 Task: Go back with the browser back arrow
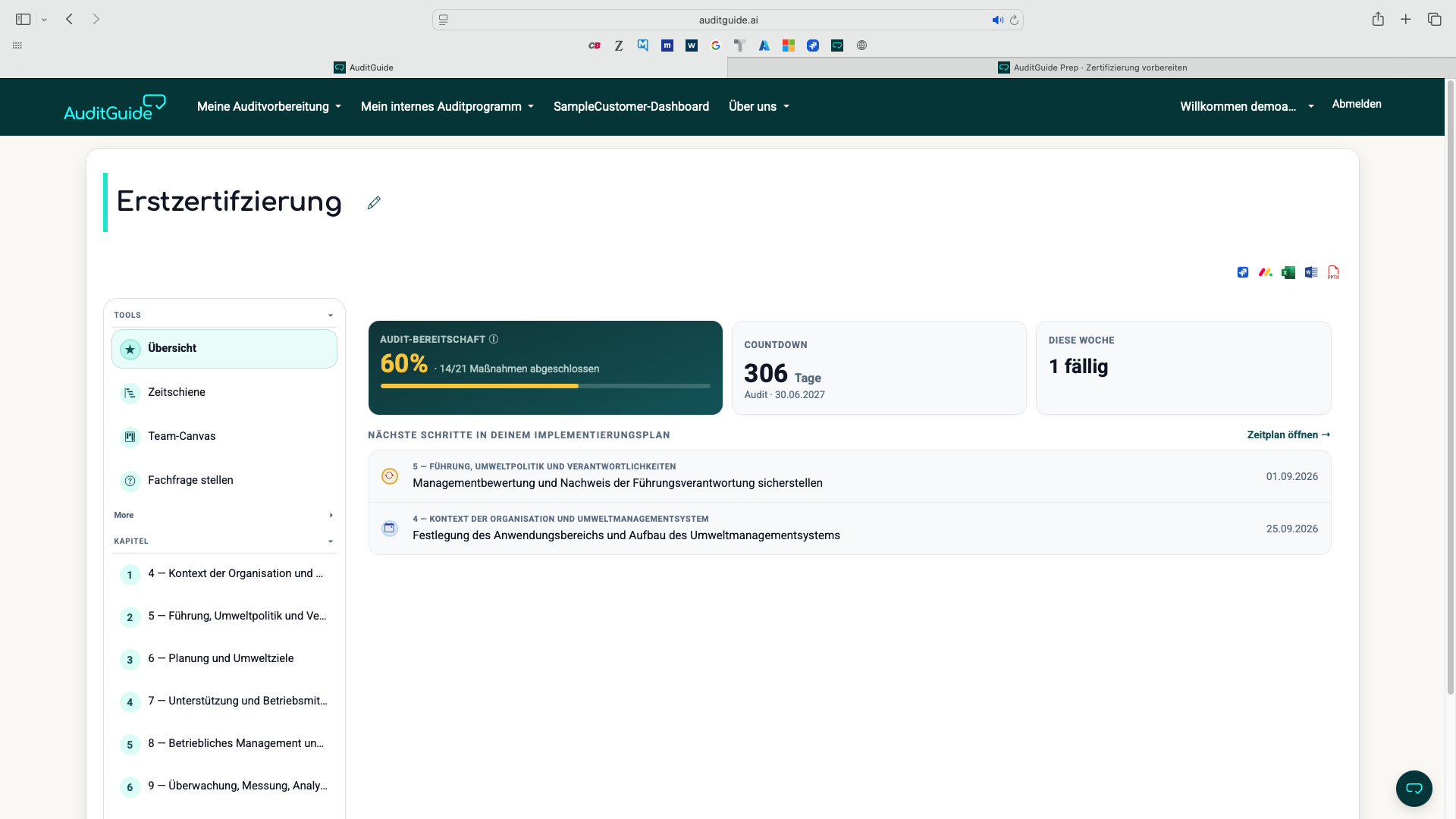(x=69, y=19)
